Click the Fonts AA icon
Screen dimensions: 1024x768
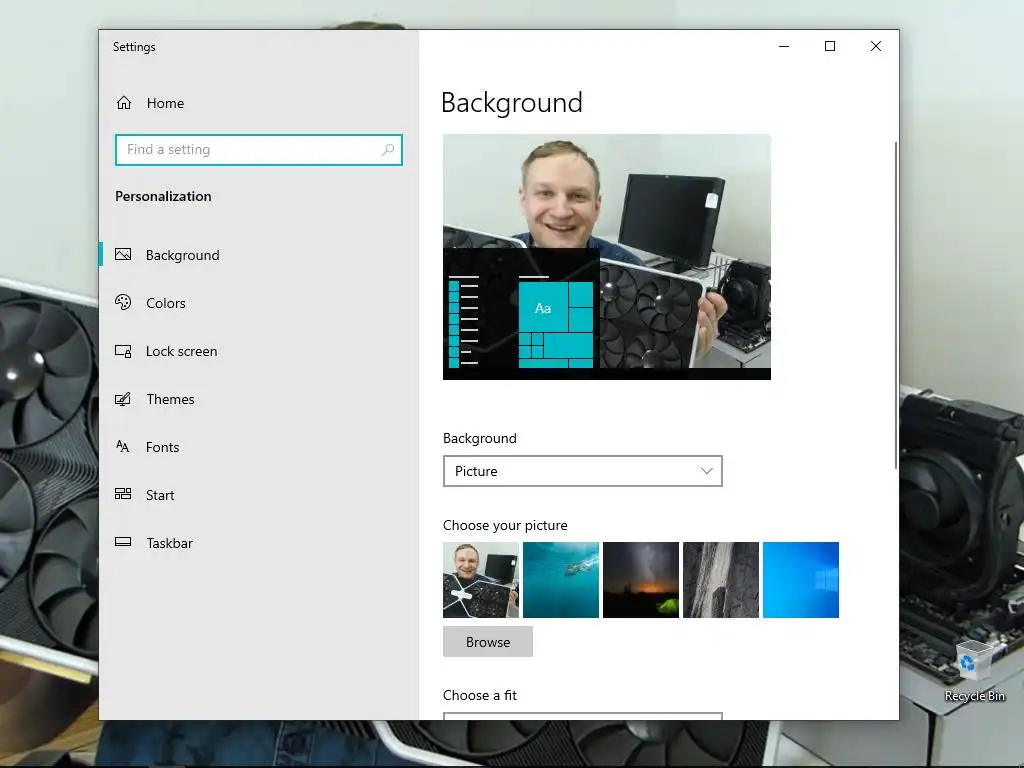coord(123,447)
